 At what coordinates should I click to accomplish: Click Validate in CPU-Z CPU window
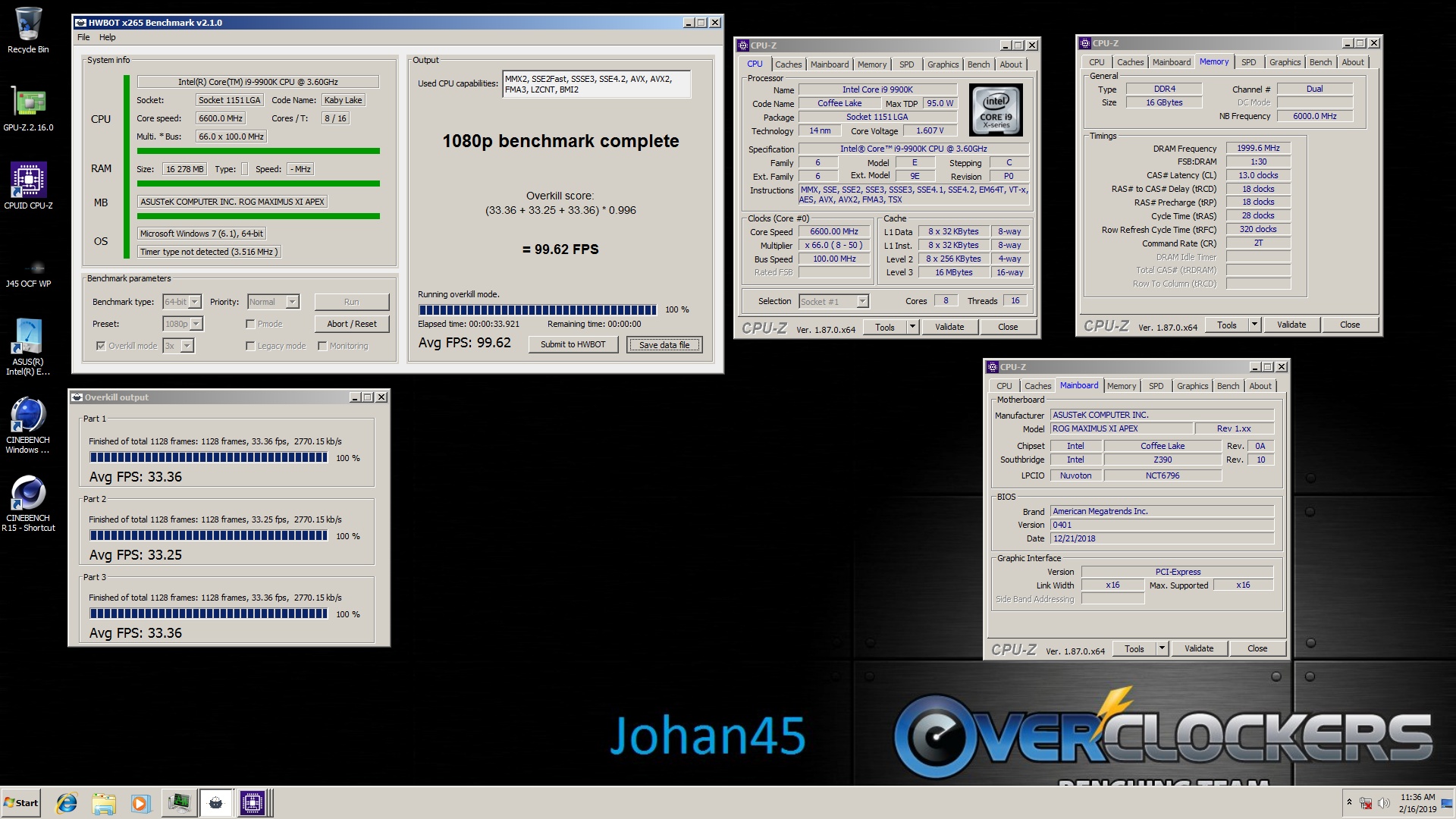949,327
